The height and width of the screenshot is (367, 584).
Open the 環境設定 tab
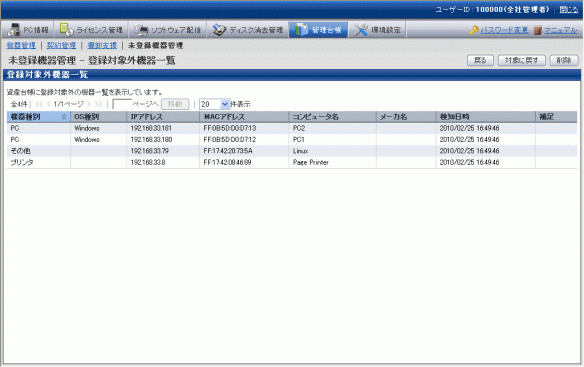[377, 30]
